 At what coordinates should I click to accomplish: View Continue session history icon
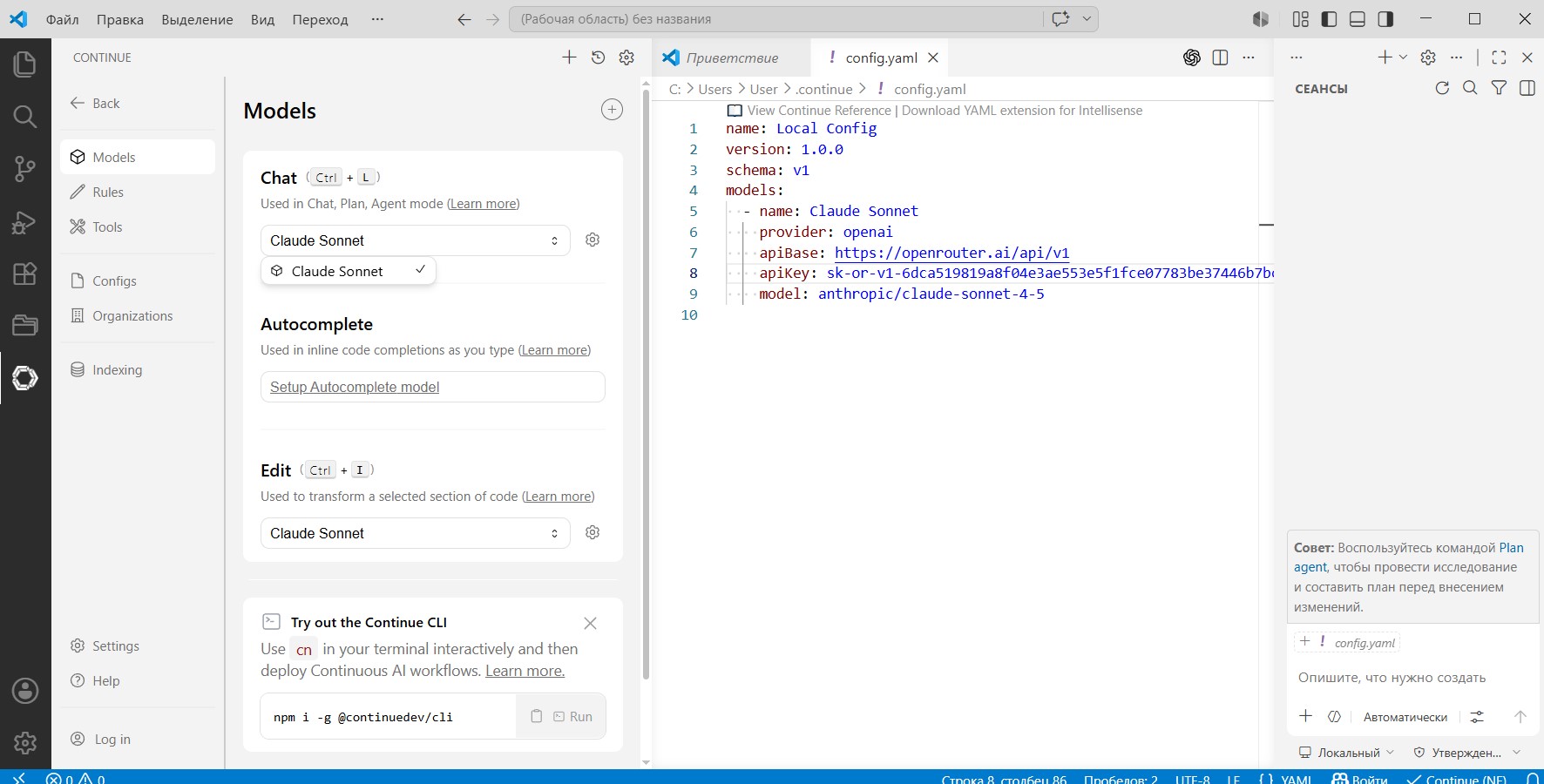click(598, 57)
